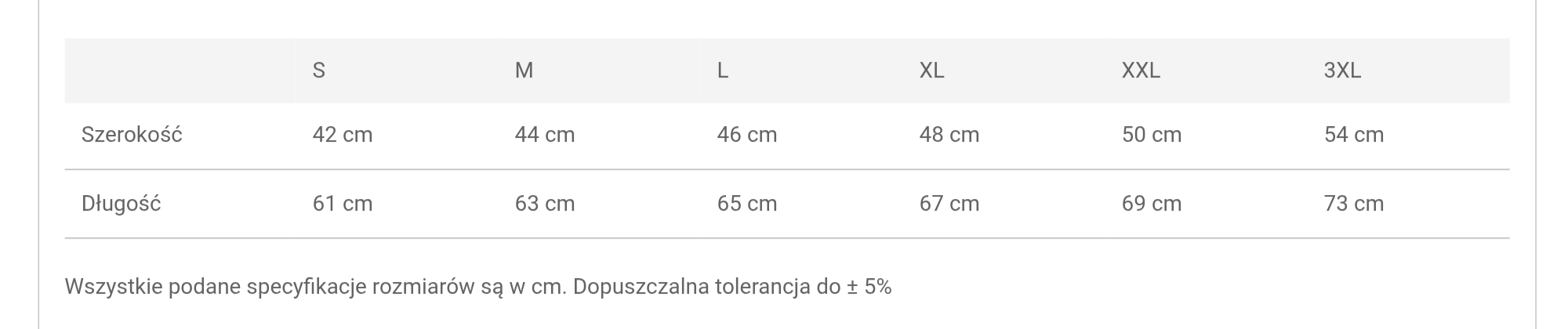The height and width of the screenshot is (329, 1568).
Task: Click the 3XL size column header
Action: coord(1342,70)
